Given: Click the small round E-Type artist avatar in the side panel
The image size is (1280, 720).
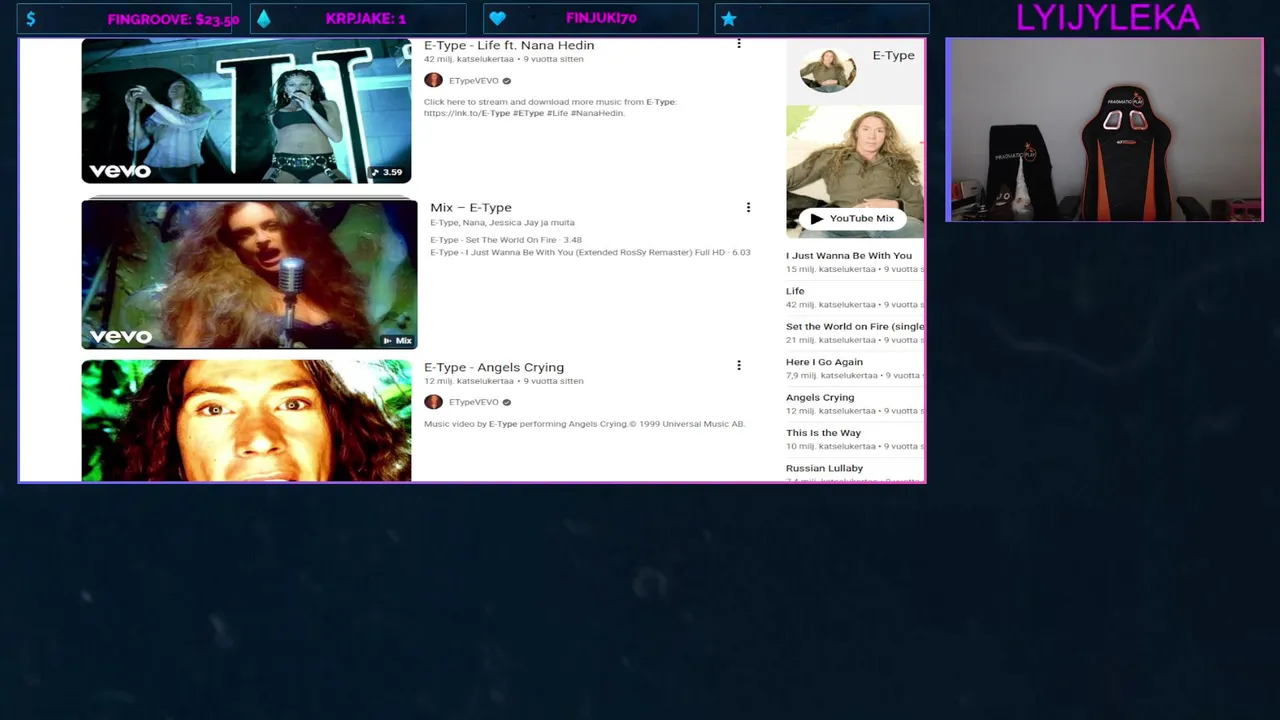Looking at the screenshot, I should (828, 69).
